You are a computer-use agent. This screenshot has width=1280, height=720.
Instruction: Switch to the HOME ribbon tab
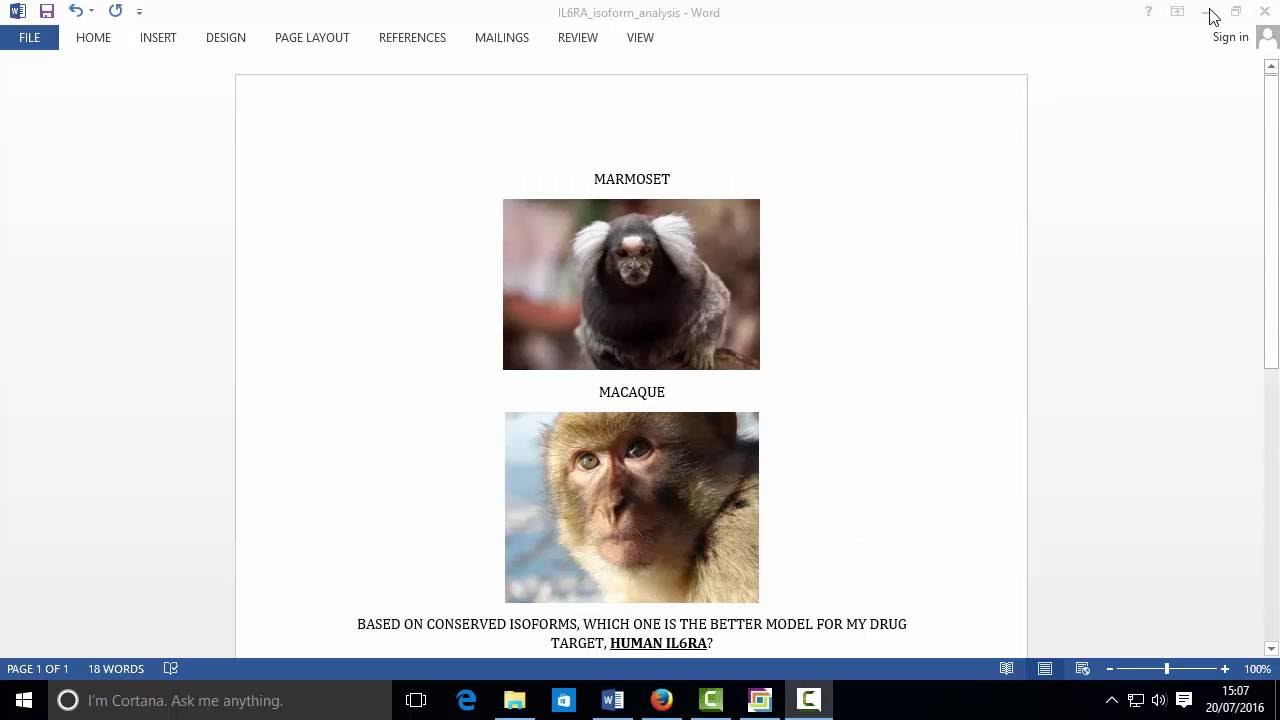coord(93,37)
